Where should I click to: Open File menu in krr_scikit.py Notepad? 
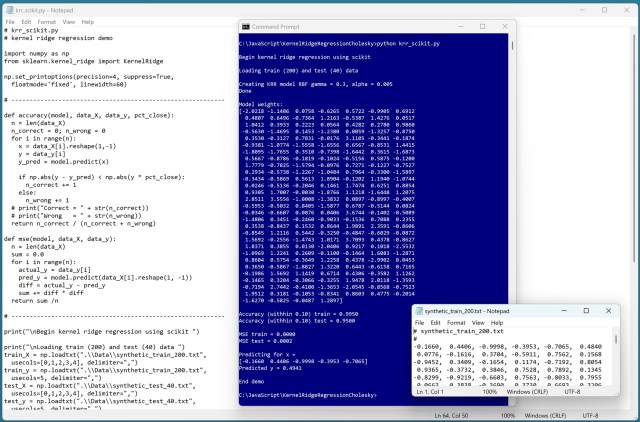(10, 21)
